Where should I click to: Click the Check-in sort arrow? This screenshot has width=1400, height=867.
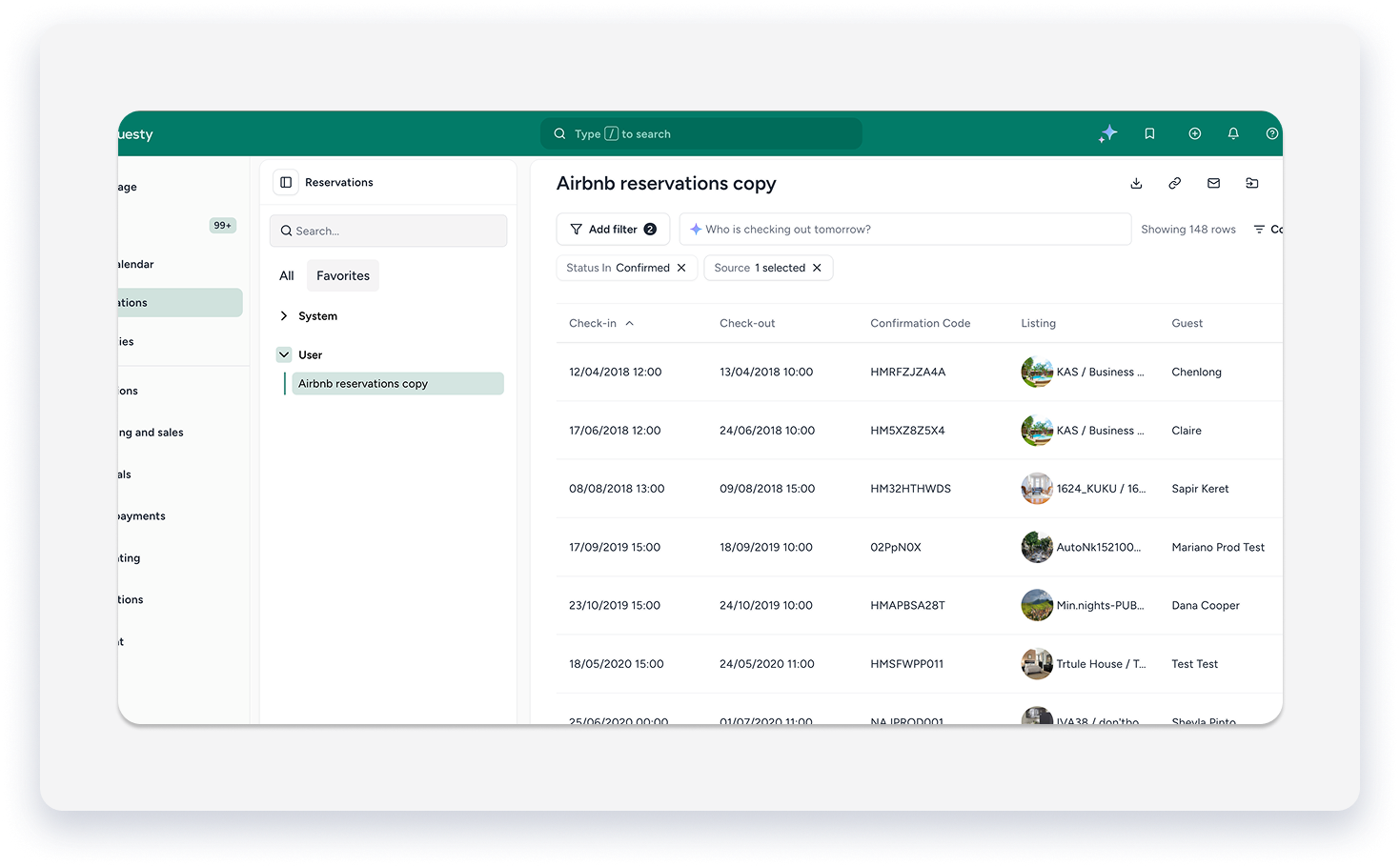(630, 323)
